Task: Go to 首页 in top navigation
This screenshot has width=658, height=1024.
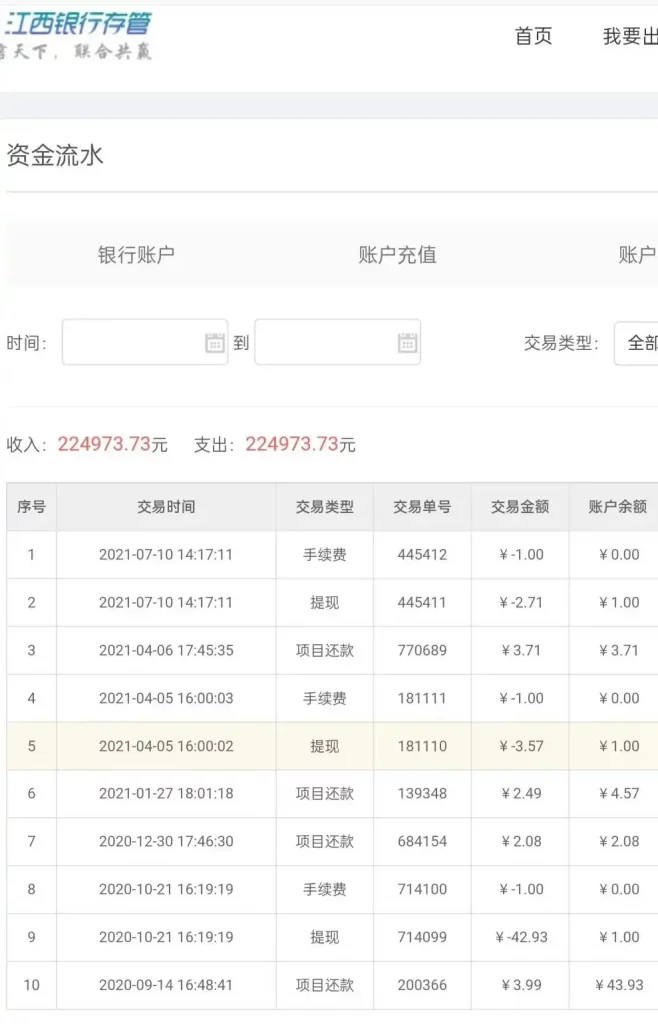Action: click(533, 37)
